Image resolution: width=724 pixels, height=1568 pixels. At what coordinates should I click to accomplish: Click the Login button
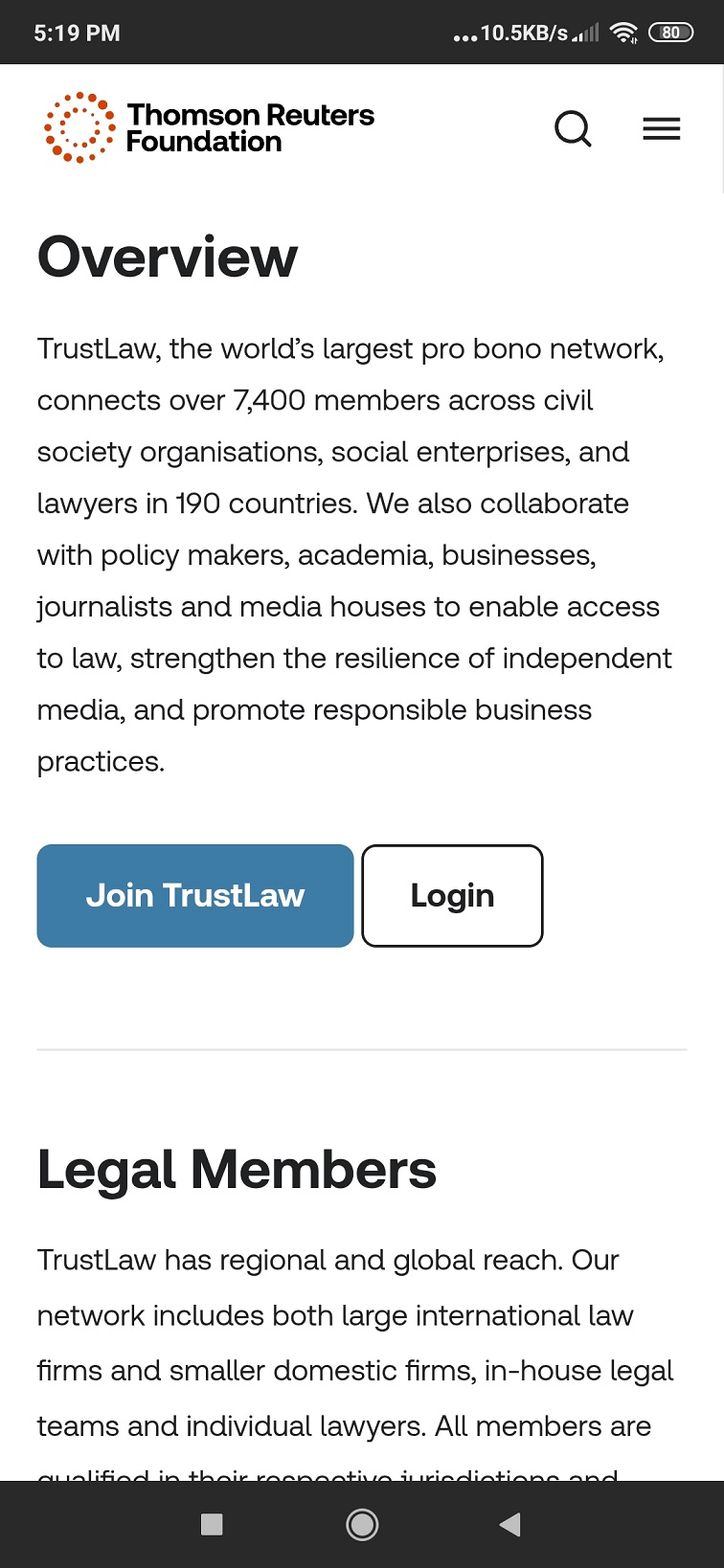coord(452,896)
